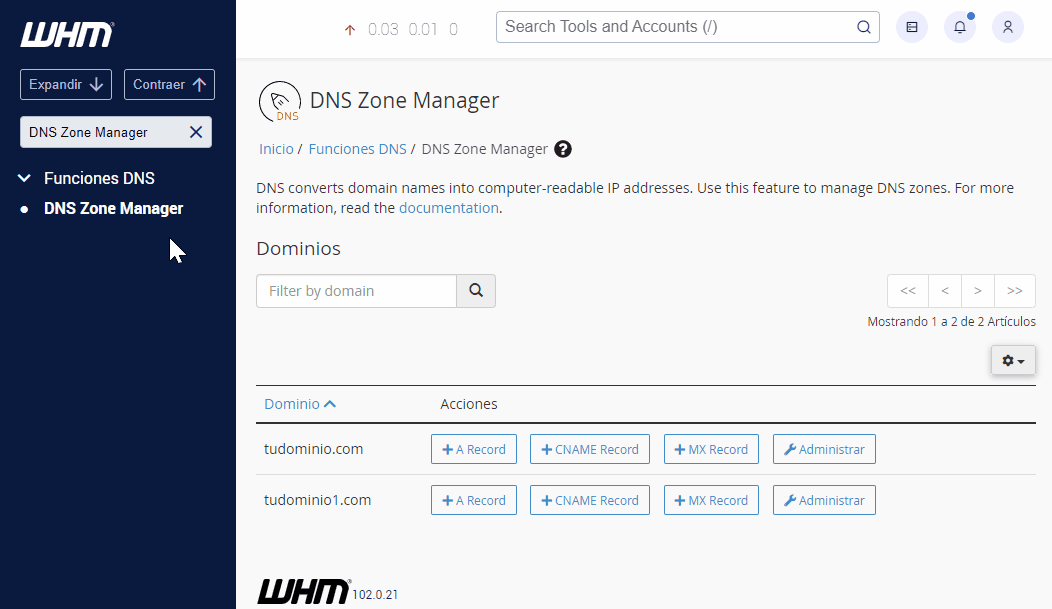Click the Dominios heading
Screen dimensions: 1052x609
click(299, 248)
